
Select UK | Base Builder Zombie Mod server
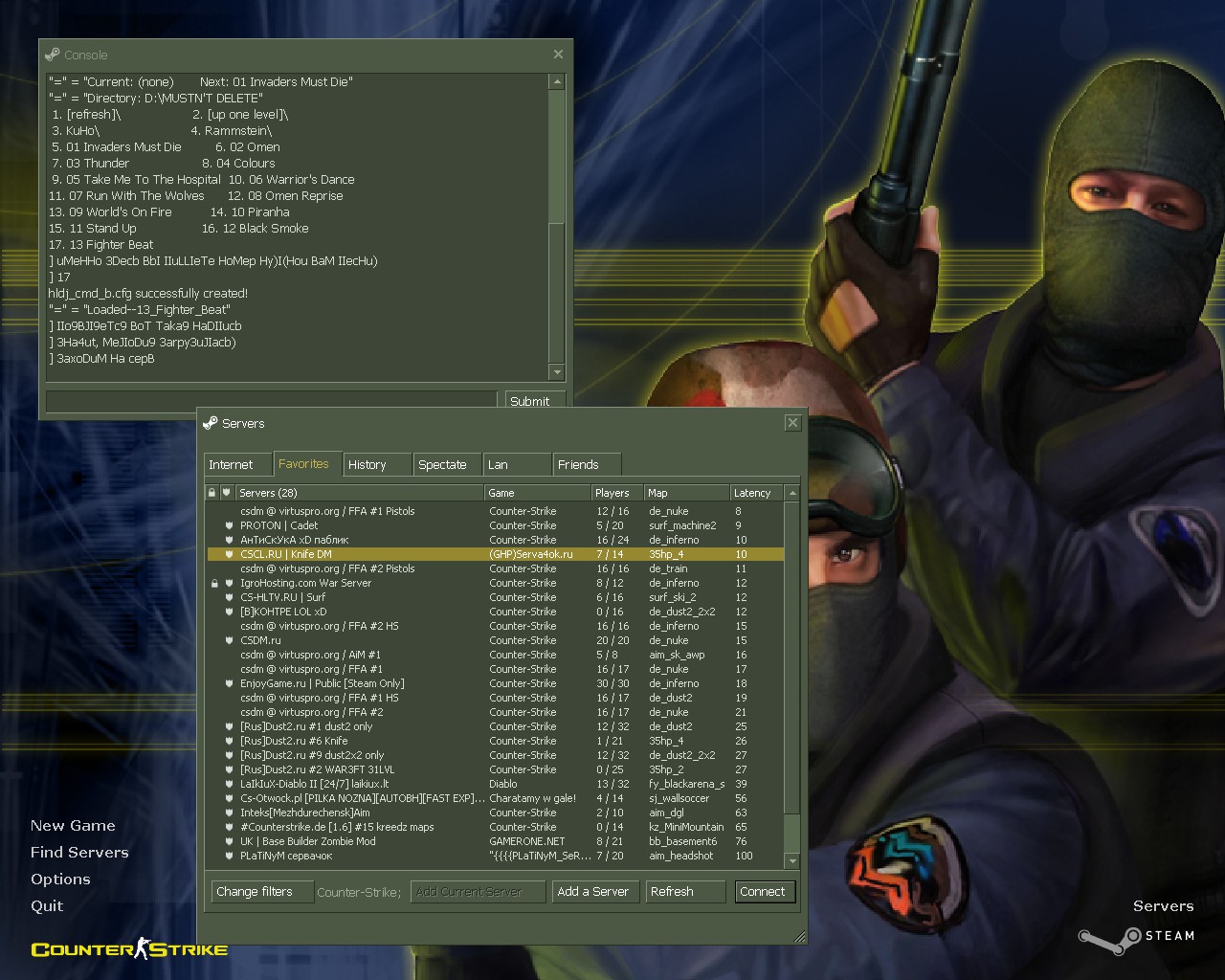tap(496, 841)
